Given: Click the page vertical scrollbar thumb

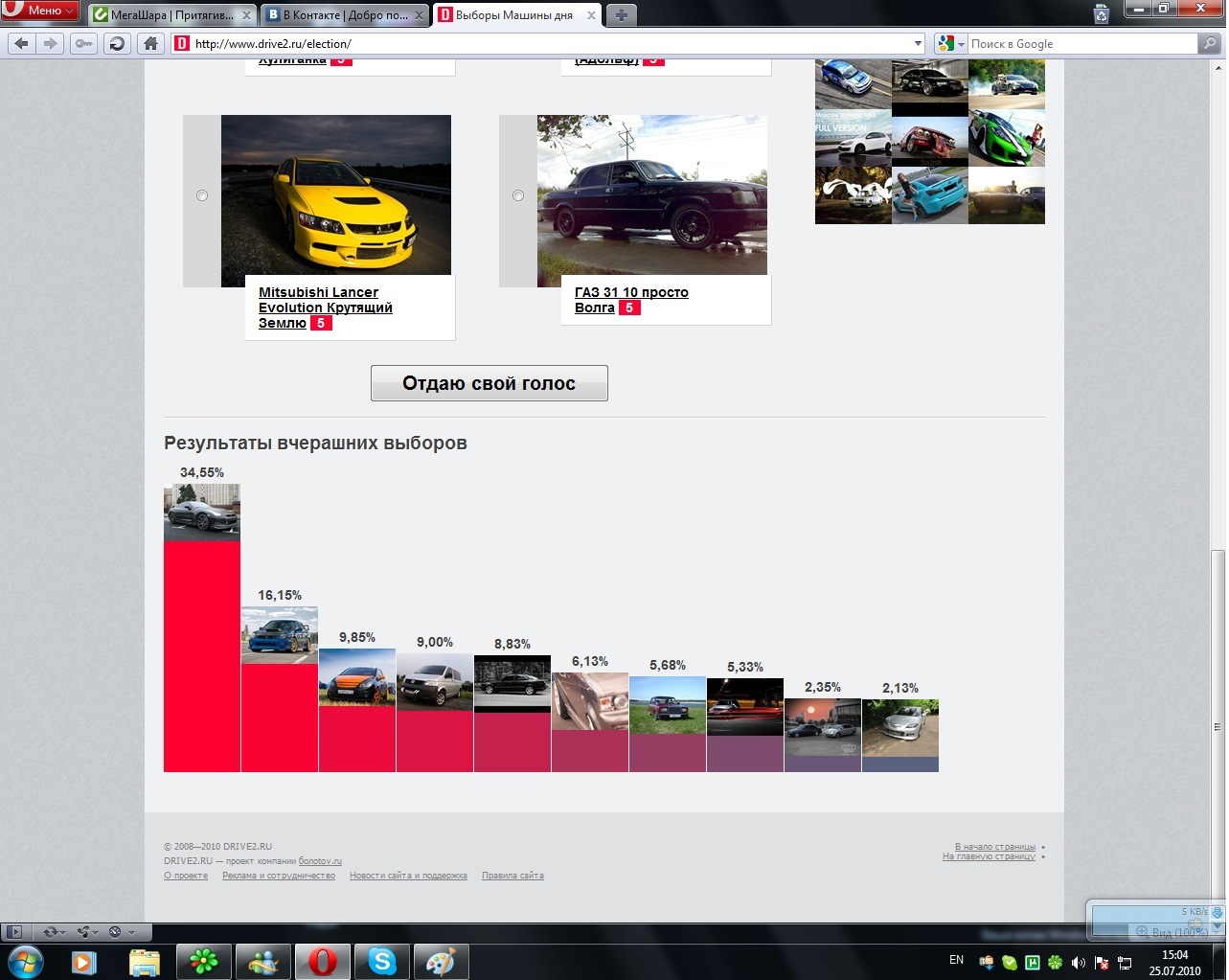Looking at the screenshot, I should (x=1218, y=728).
